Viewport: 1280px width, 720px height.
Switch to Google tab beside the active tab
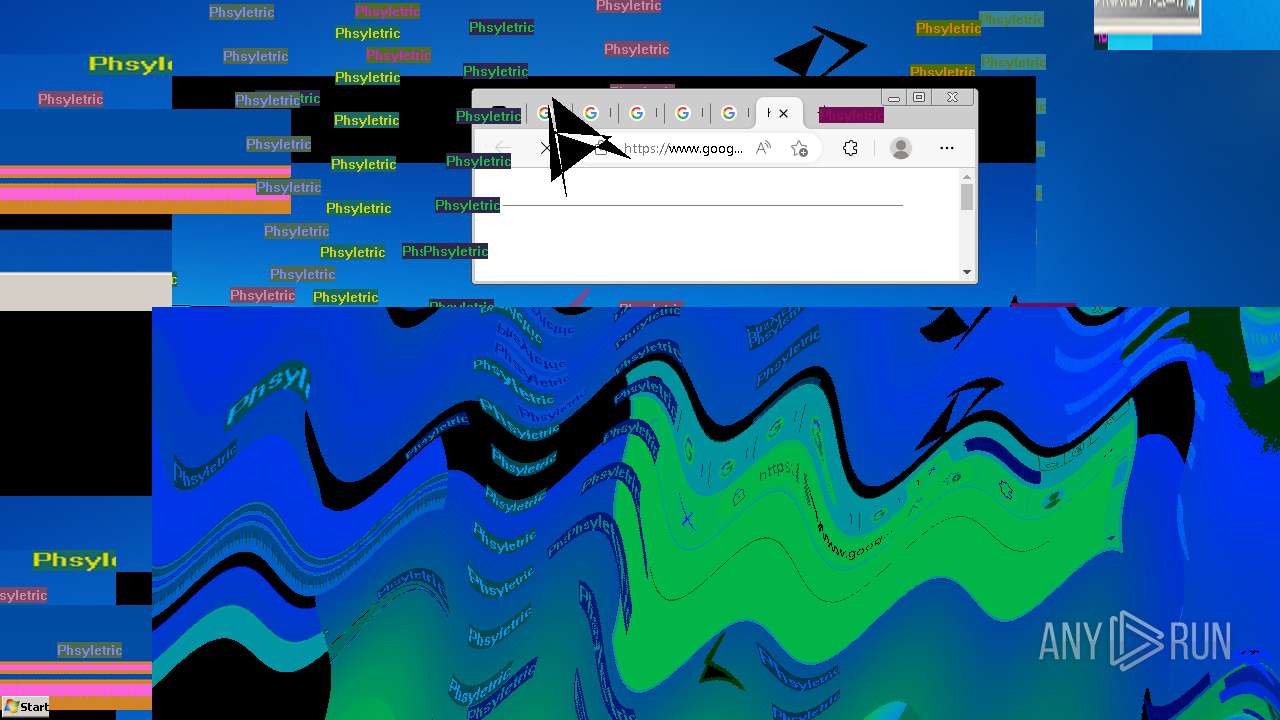[729, 113]
